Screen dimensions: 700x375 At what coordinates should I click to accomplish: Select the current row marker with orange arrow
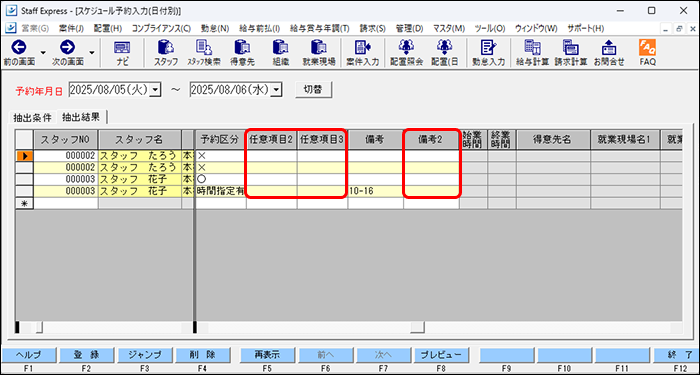click(25, 156)
